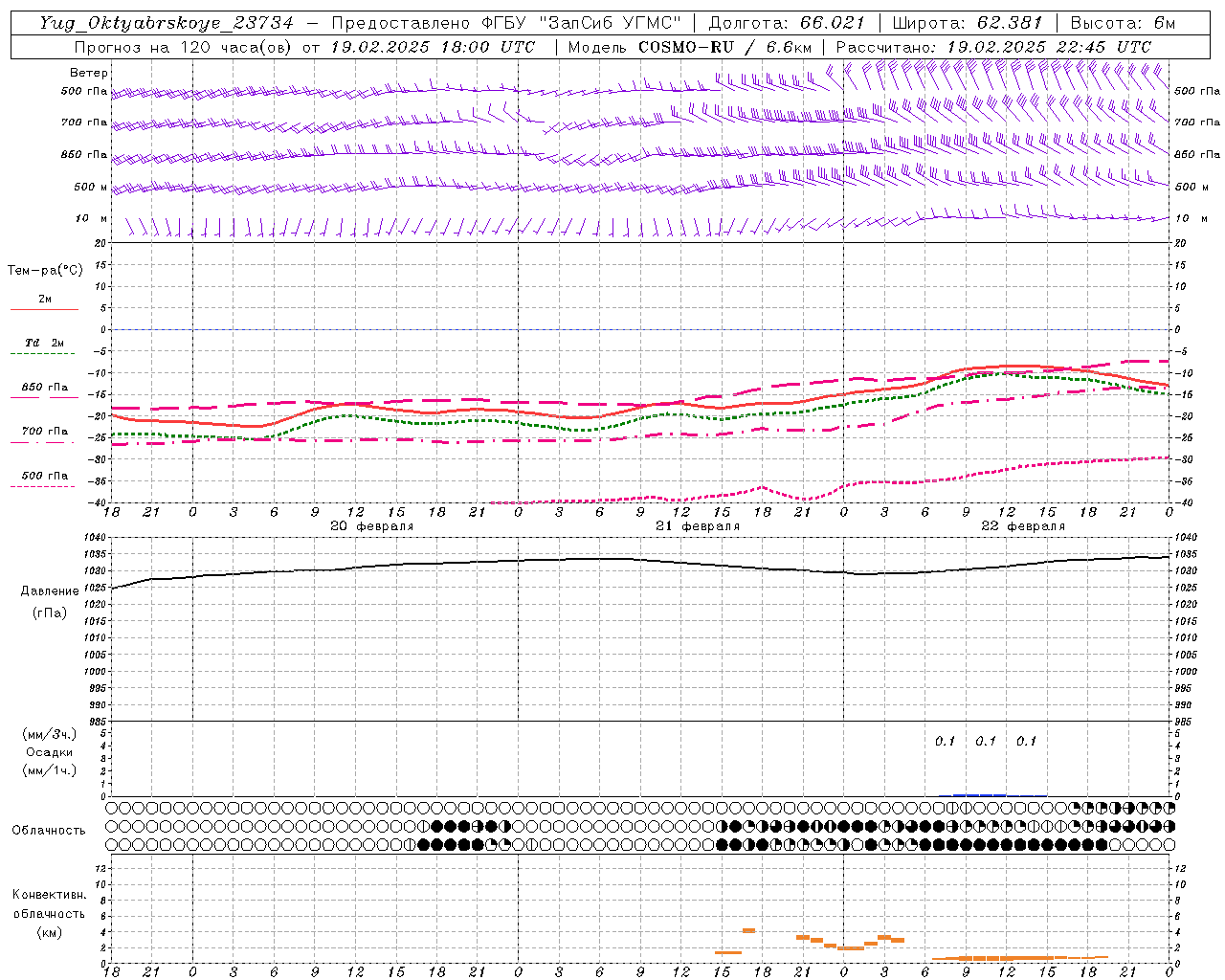The width and height of the screenshot is (1225, 980).
Task: Click the 22 февраля date label
Action: click(x=1023, y=526)
